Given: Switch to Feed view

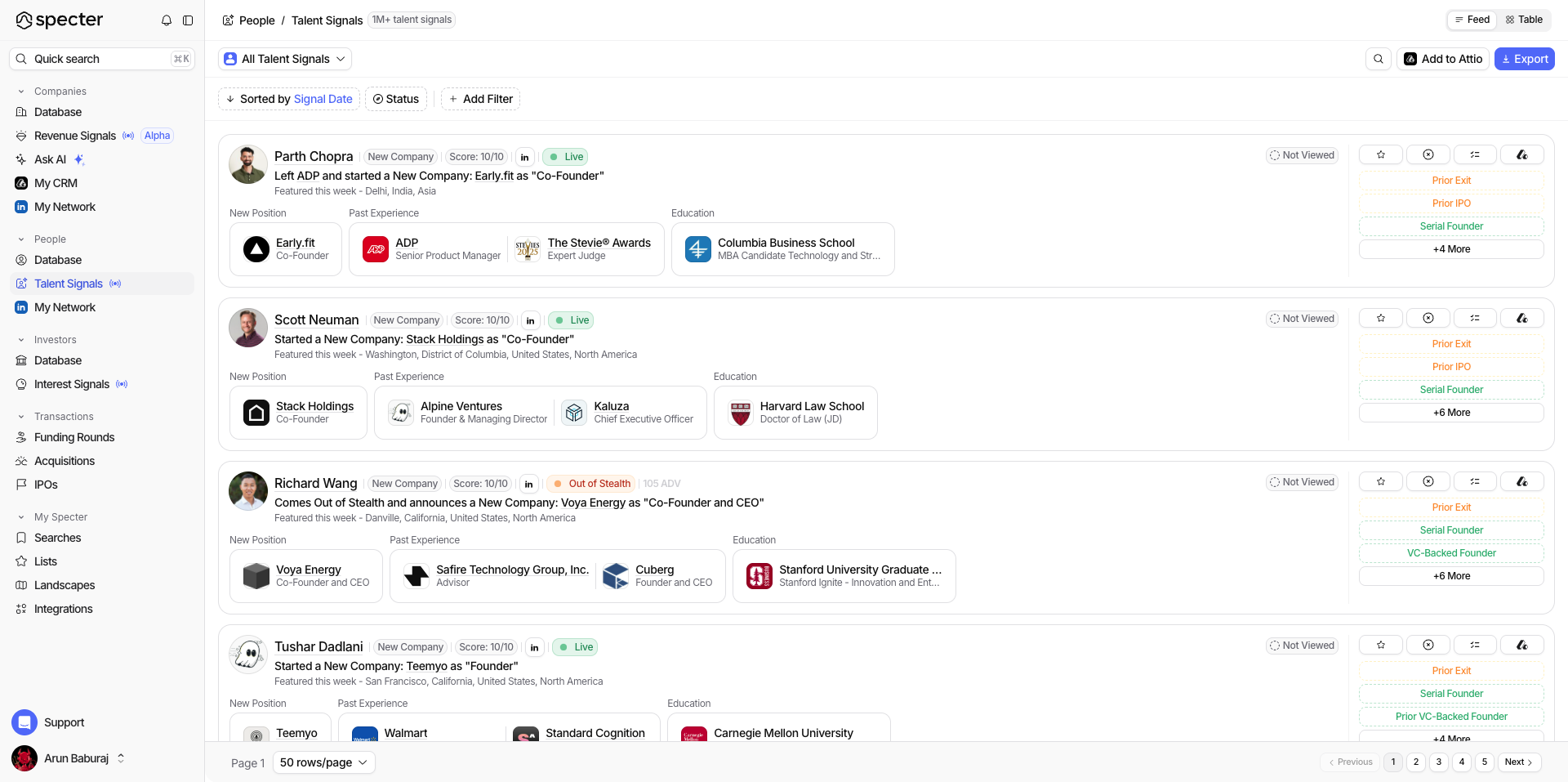Looking at the screenshot, I should (x=1472, y=20).
